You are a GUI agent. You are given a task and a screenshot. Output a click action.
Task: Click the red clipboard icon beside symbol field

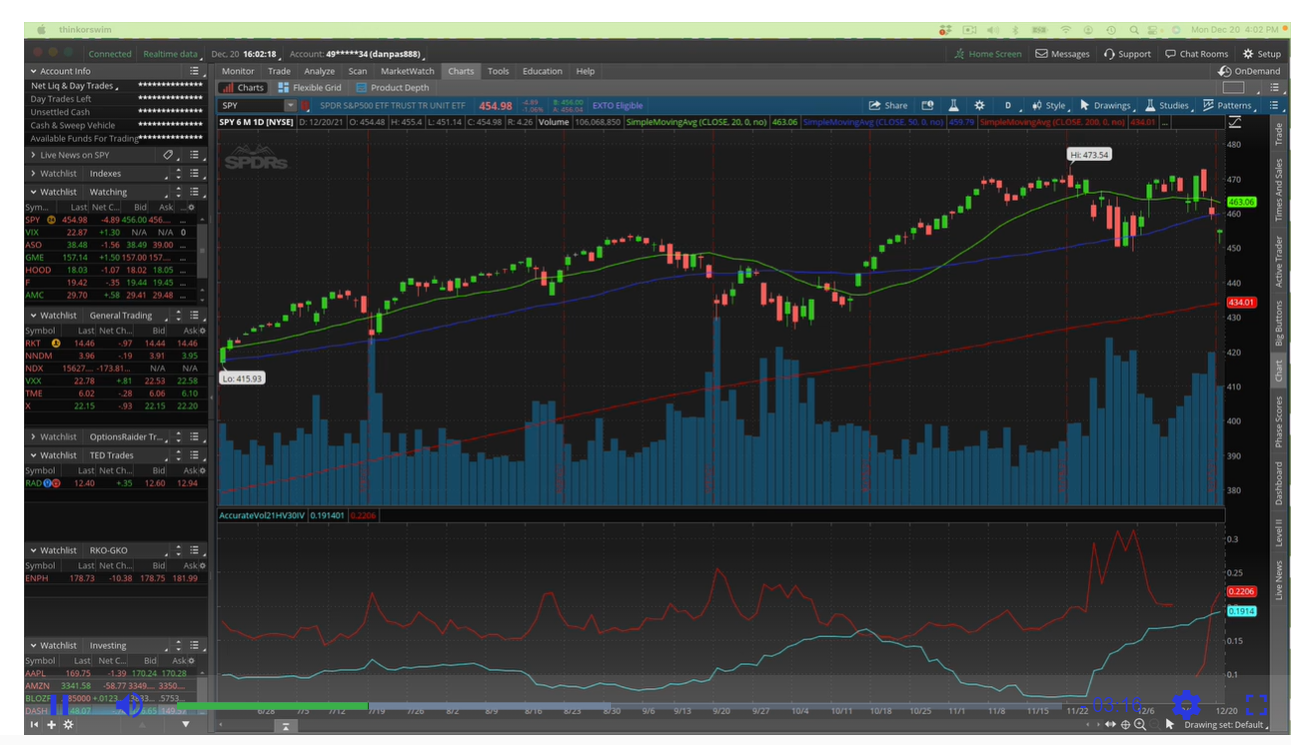(x=306, y=105)
